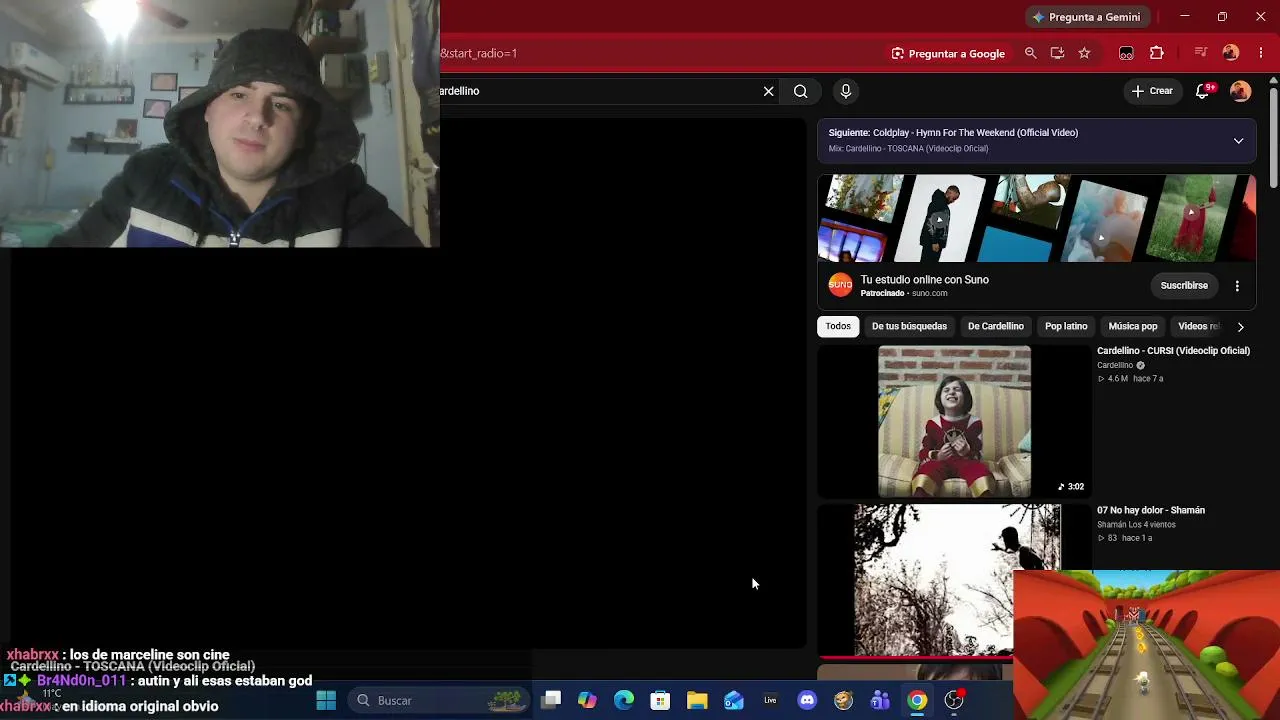Image resolution: width=1280 pixels, height=720 pixels.
Task: Bookmark this page with the star icon
Action: pos(1084,53)
